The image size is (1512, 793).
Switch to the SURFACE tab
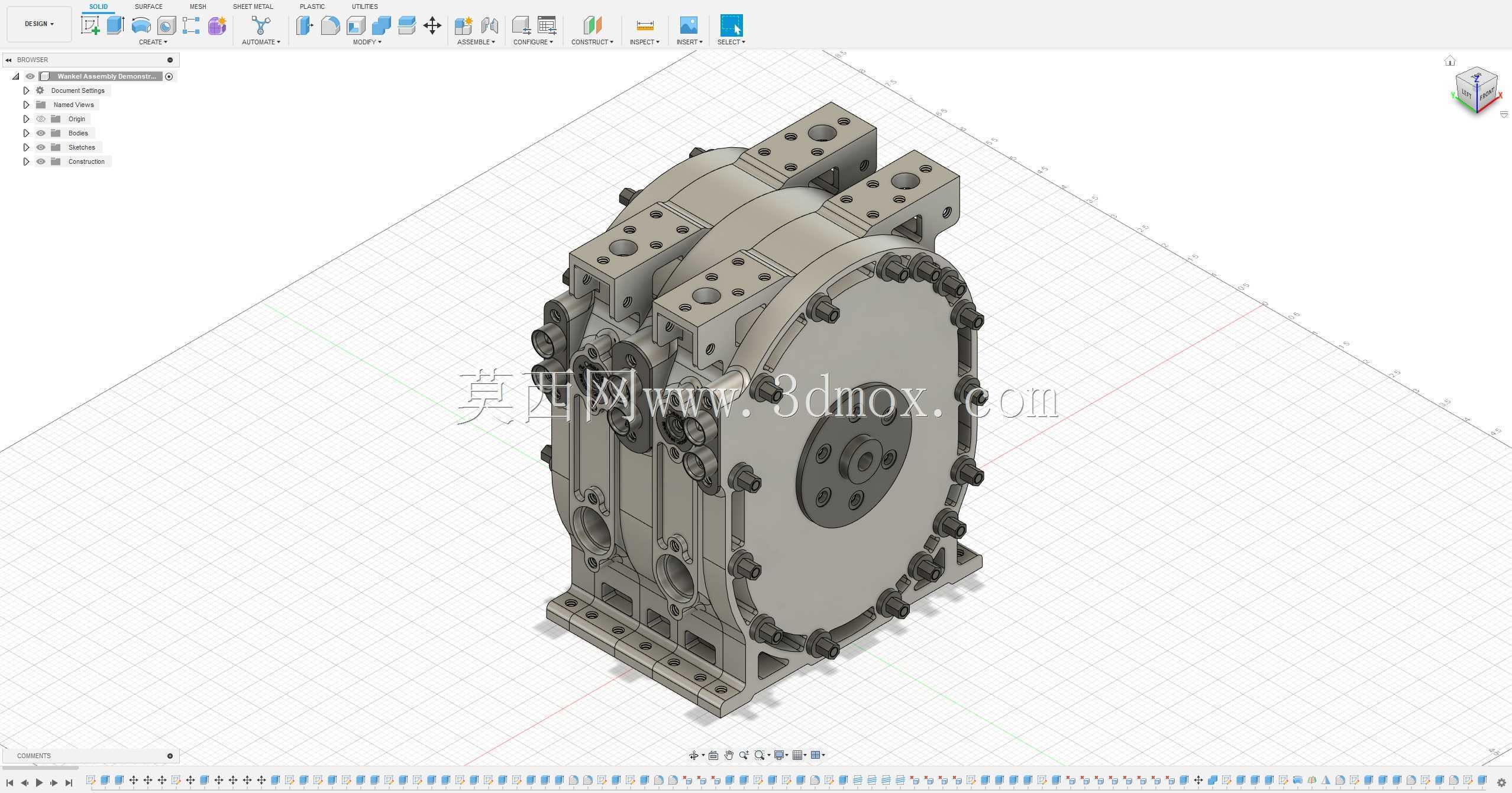point(148,7)
